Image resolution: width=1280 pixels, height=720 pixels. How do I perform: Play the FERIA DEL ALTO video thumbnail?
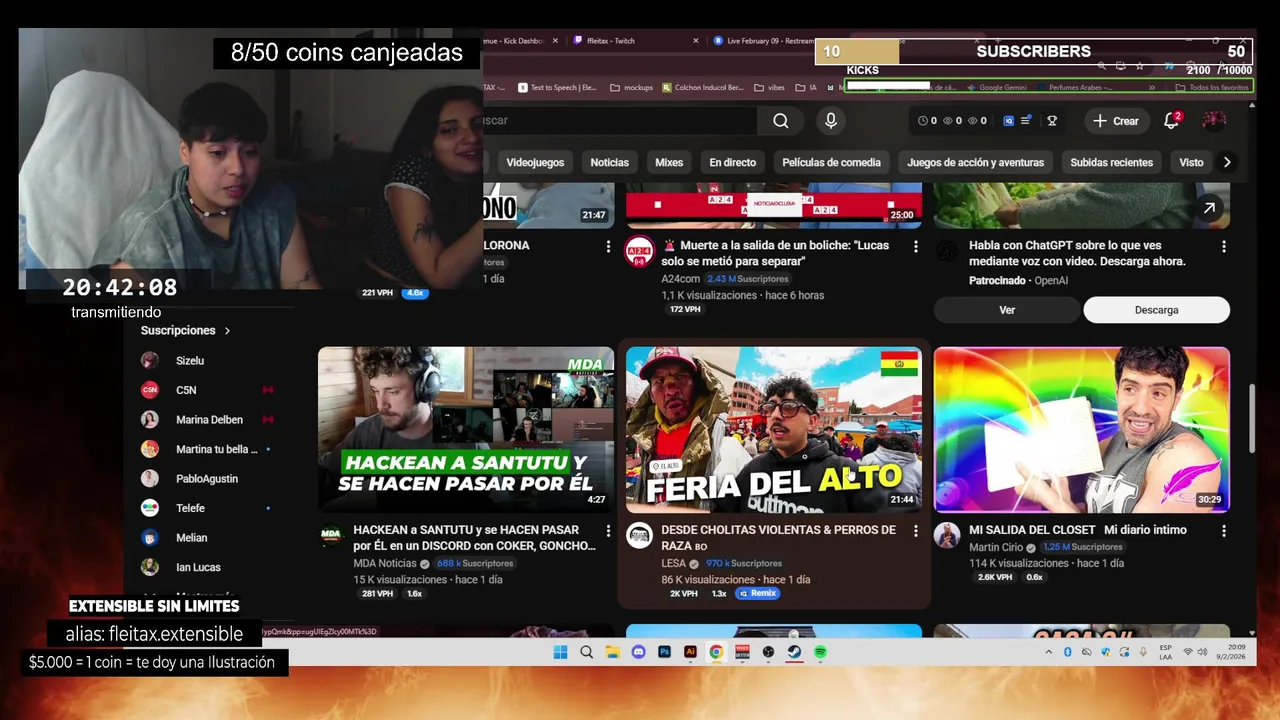tap(774, 430)
